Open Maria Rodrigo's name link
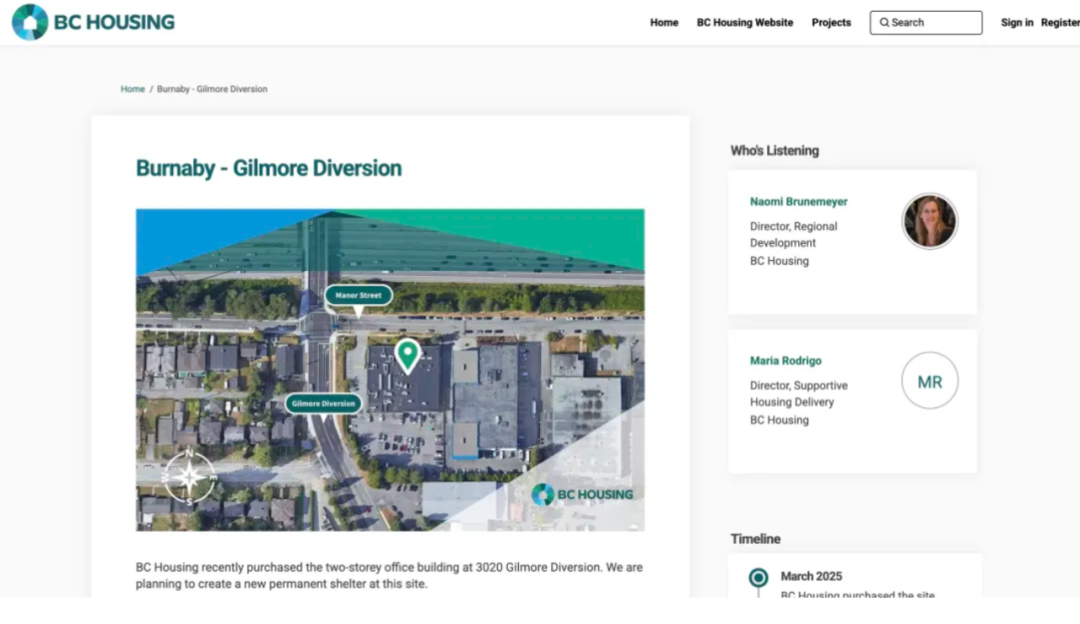 (x=786, y=361)
